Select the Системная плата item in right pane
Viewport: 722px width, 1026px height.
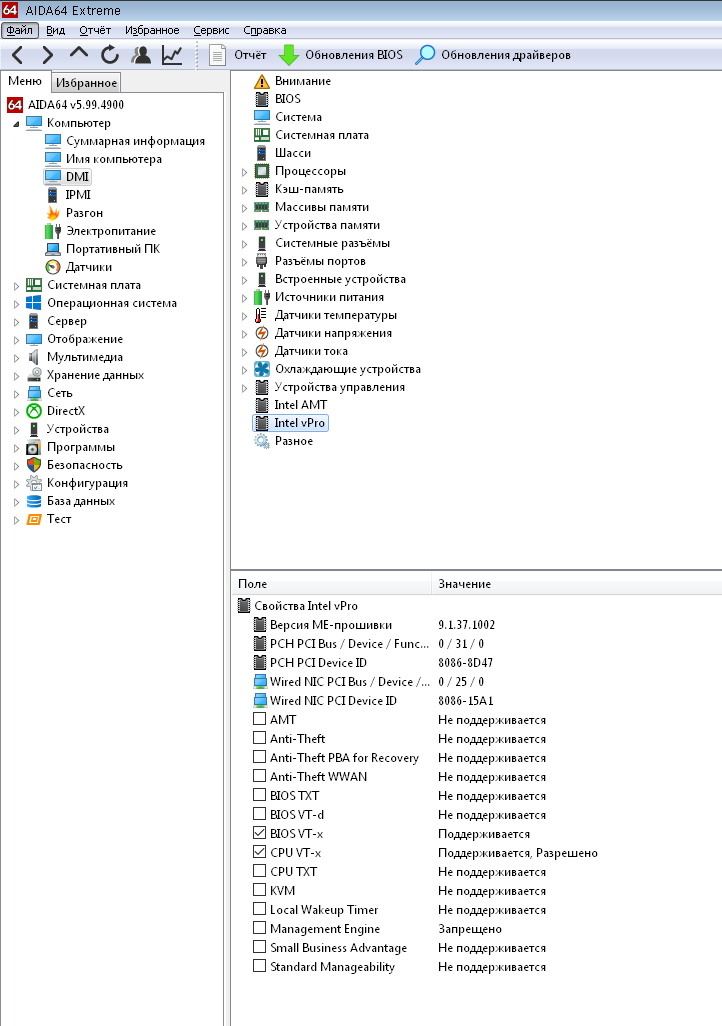tap(312, 135)
